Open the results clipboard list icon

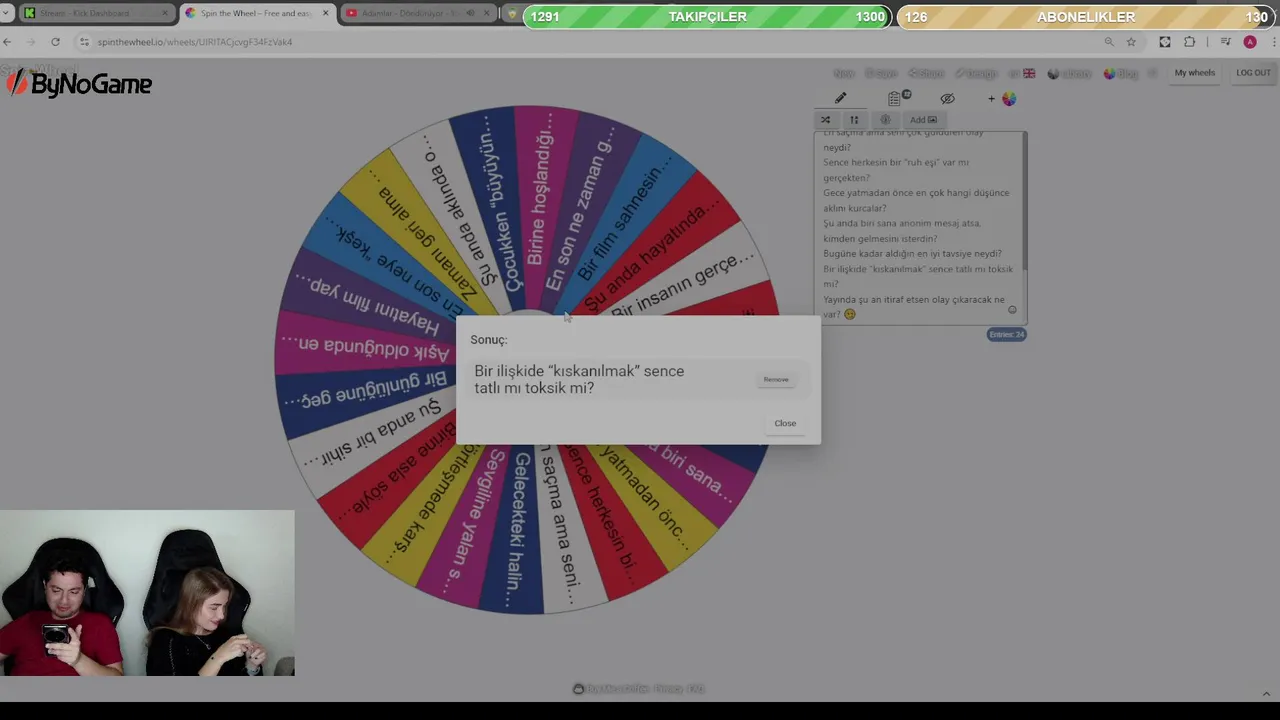(x=895, y=98)
